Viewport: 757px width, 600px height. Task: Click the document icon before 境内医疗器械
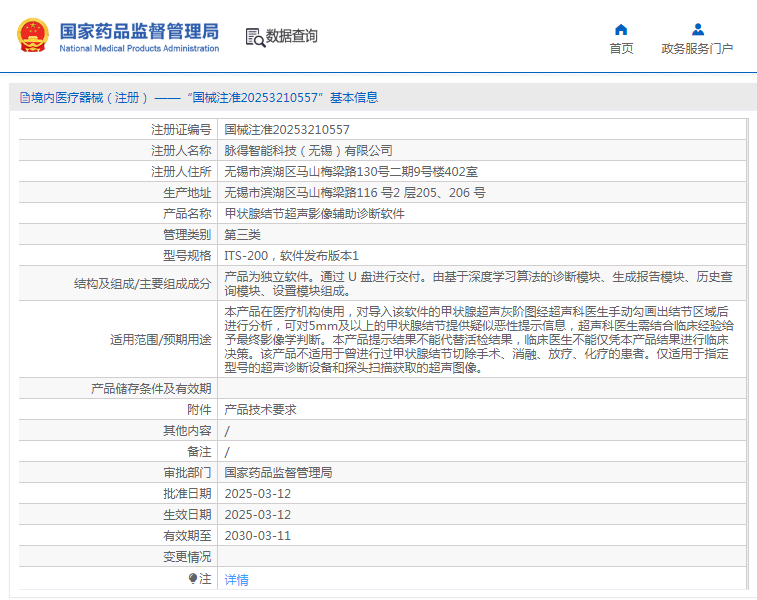pyautogui.click(x=25, y=98)
